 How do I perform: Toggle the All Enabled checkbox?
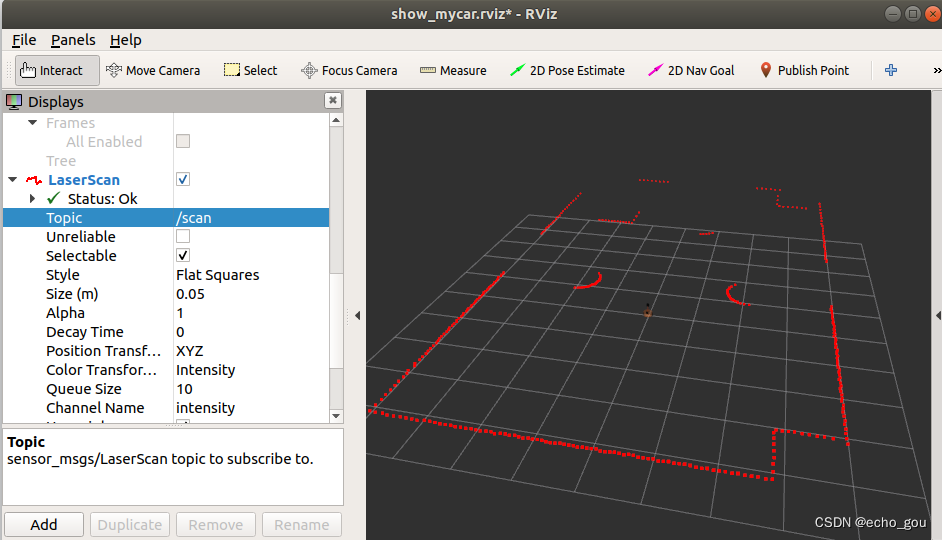coord(183,141)
